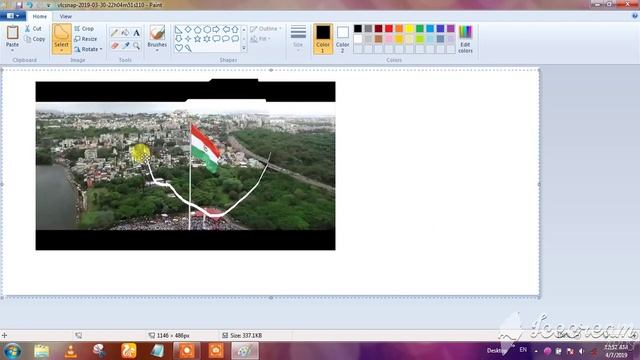
Task: Pick the purple palette swatch
Action: tap(451, 29)
